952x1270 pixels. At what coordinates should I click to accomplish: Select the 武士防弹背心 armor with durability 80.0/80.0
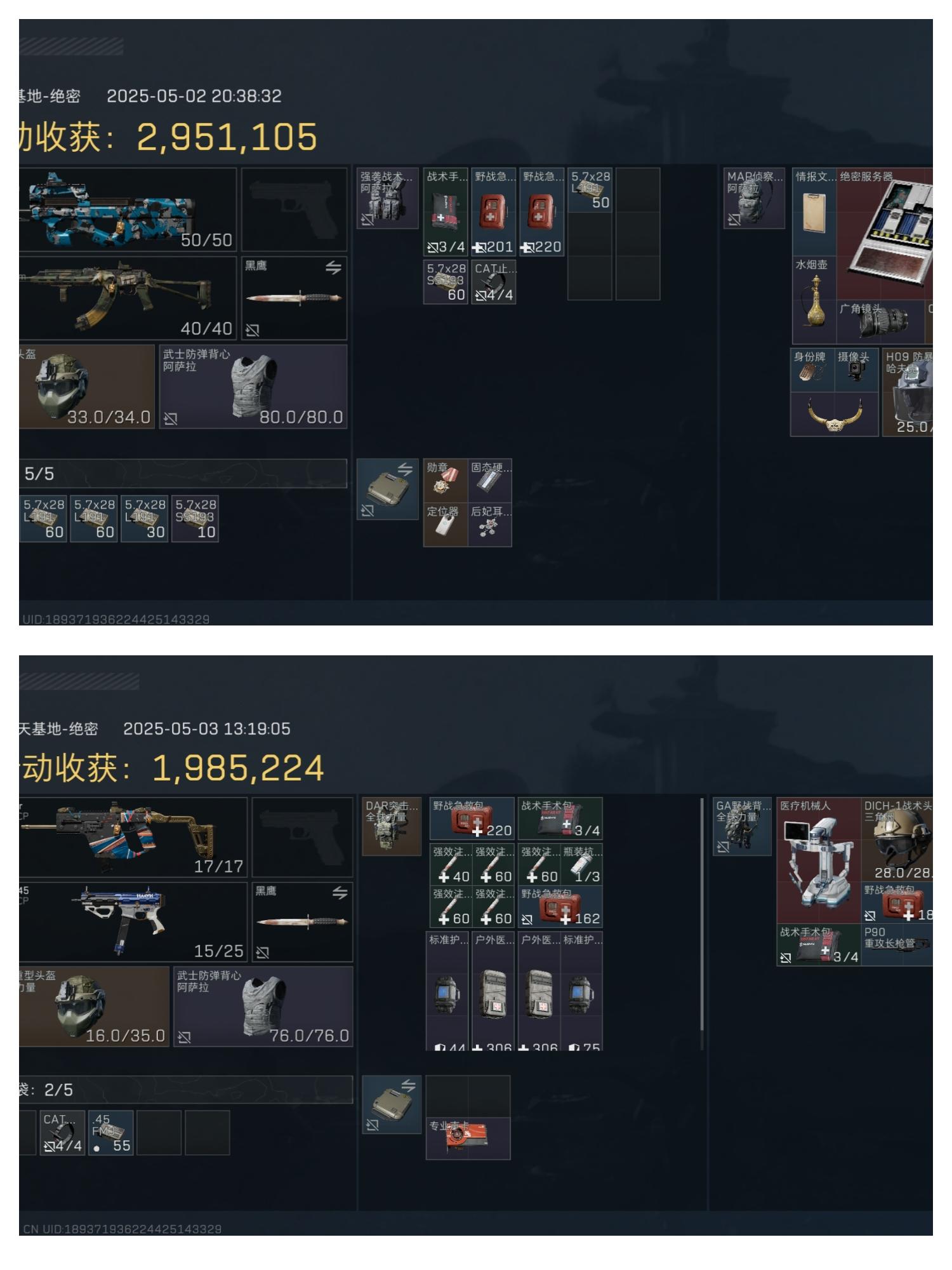(x=253, y=387)
